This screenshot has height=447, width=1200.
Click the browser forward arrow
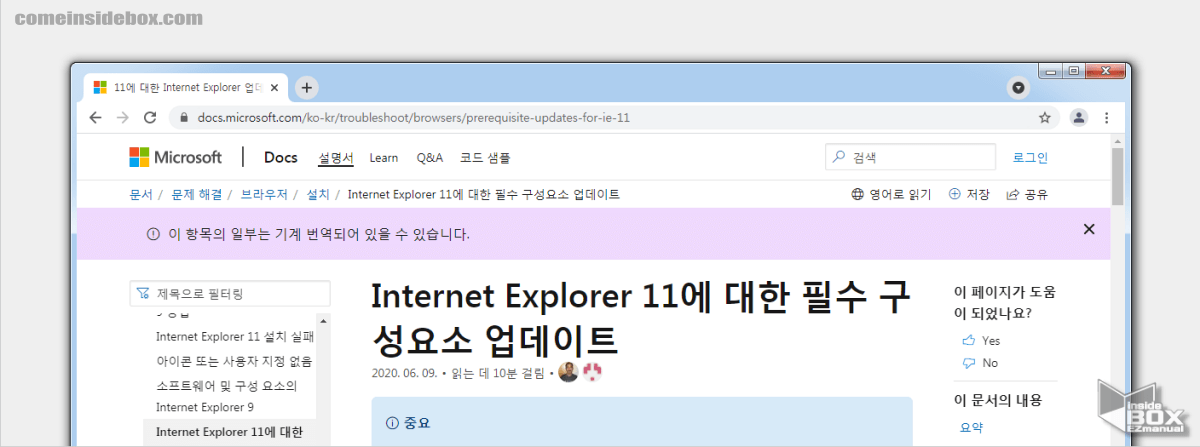point(122,117)
